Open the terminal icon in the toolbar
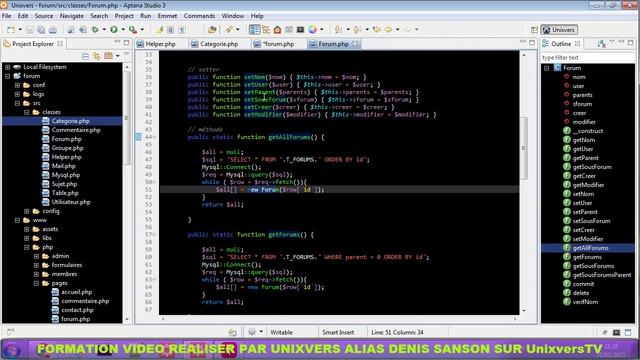 point(301,29)
